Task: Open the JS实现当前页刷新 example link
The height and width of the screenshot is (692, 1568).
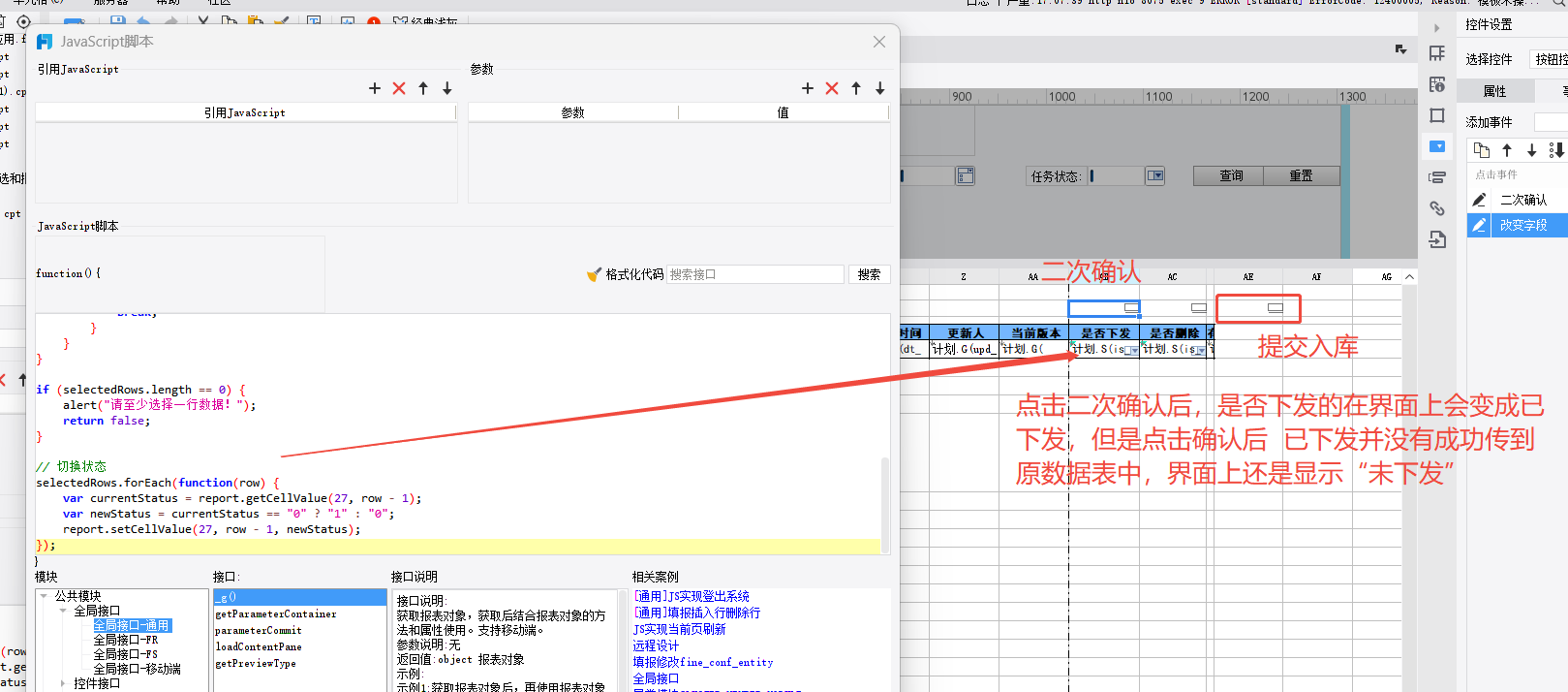Action: pyautogui.click(x=679, y=629)
